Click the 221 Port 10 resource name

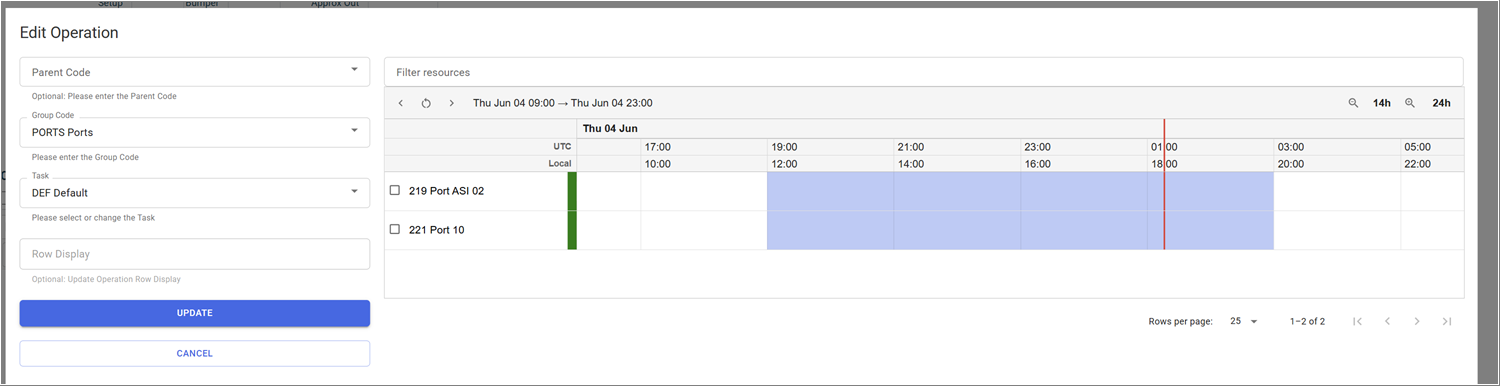point(436,230)
